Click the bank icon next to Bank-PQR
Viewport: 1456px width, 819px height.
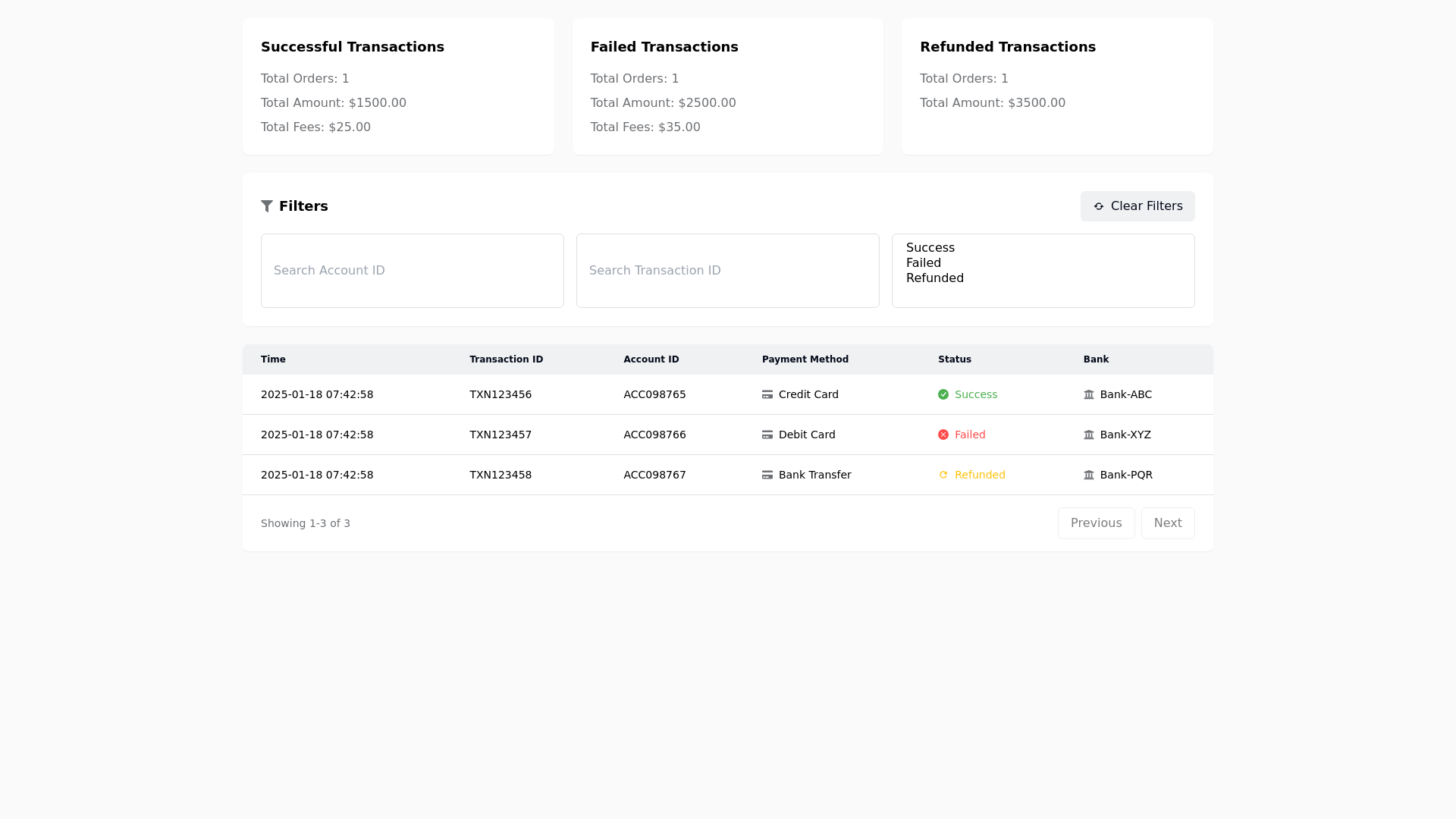point(1089,475)
